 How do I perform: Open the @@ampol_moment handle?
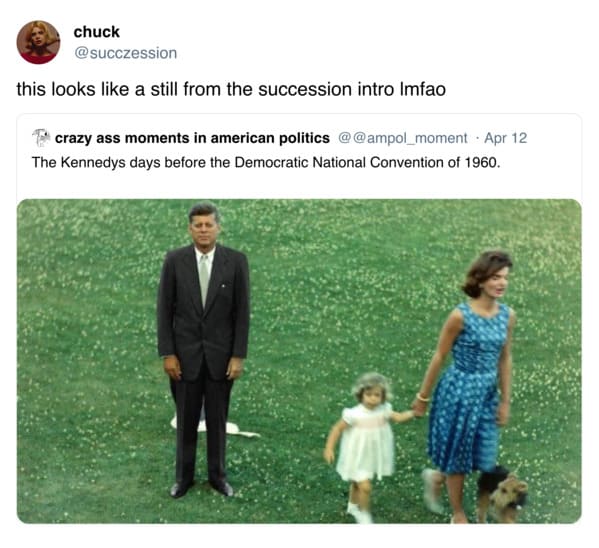click(x=403, y=138)
